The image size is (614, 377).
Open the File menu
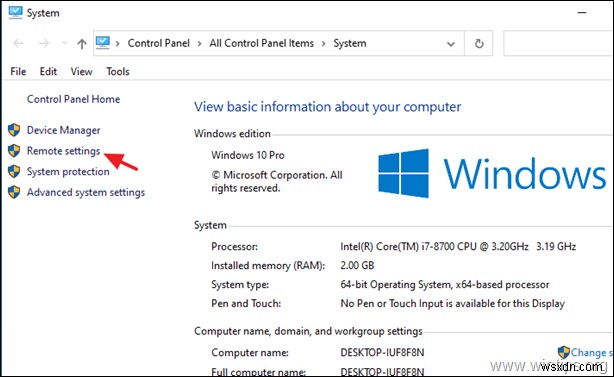point(18,72)
